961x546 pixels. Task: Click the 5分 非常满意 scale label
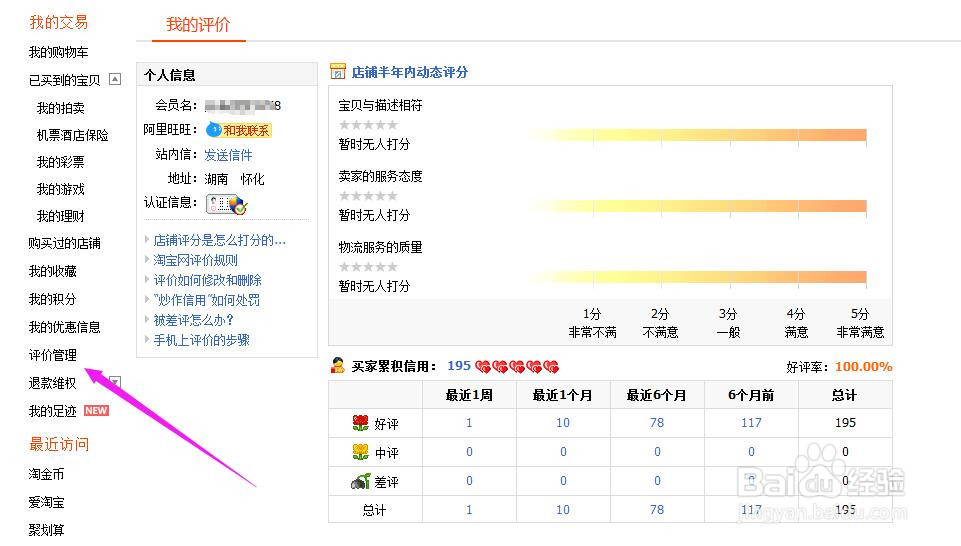coord(860,323)
